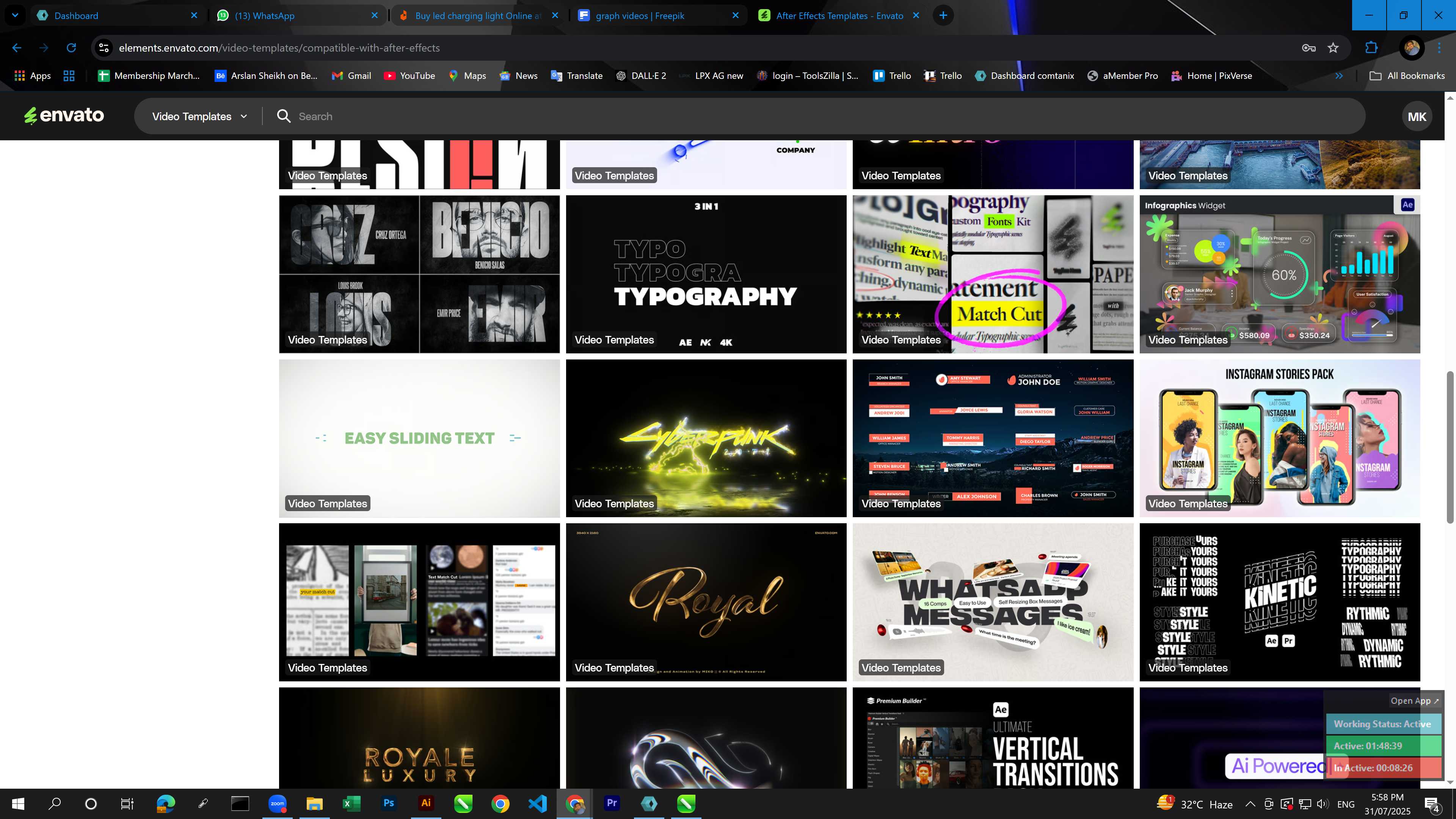
Task: Open the volume control in system tray
Action: coord(1323,804)
